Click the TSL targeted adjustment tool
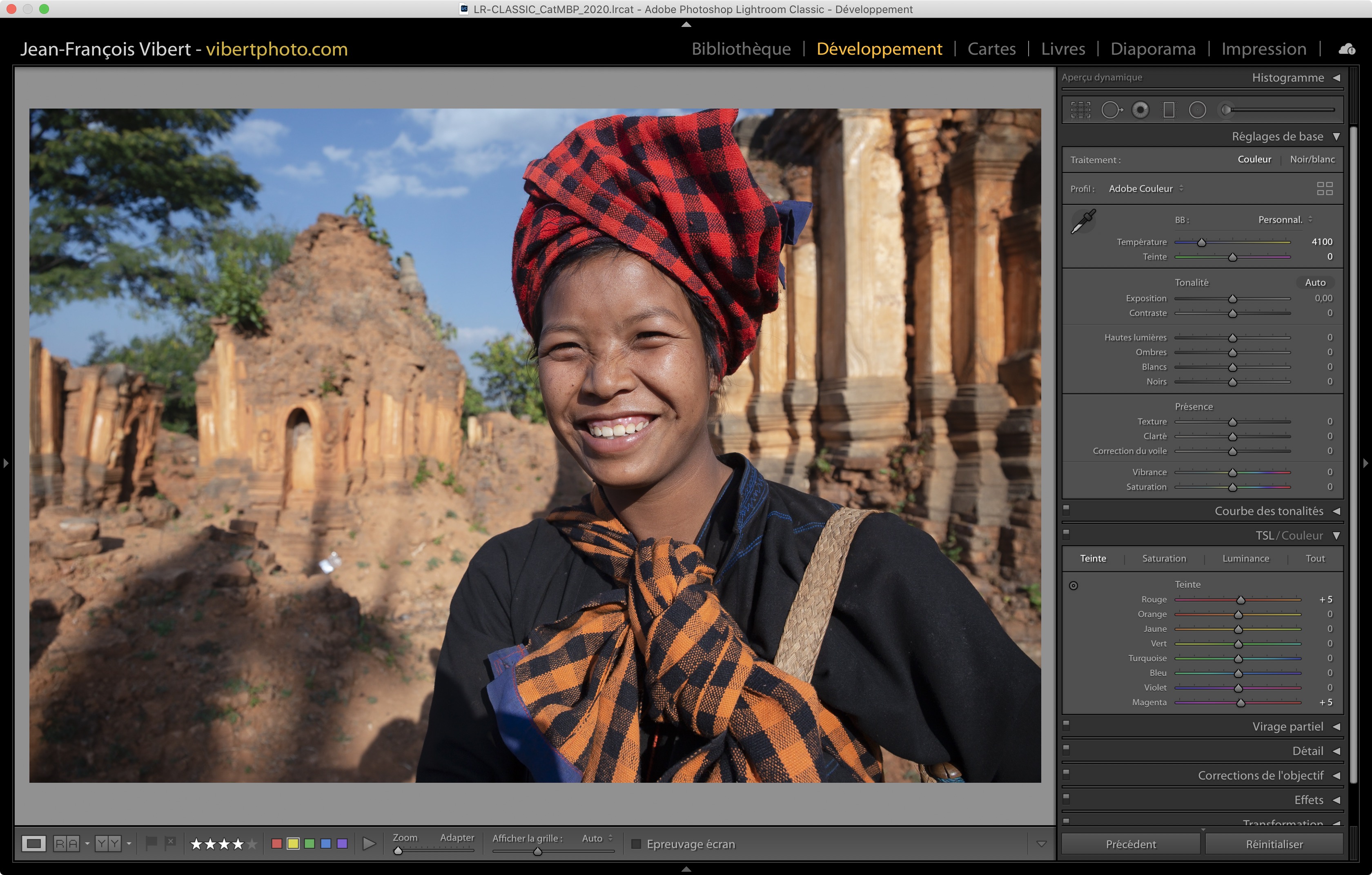 point(1074,585)
